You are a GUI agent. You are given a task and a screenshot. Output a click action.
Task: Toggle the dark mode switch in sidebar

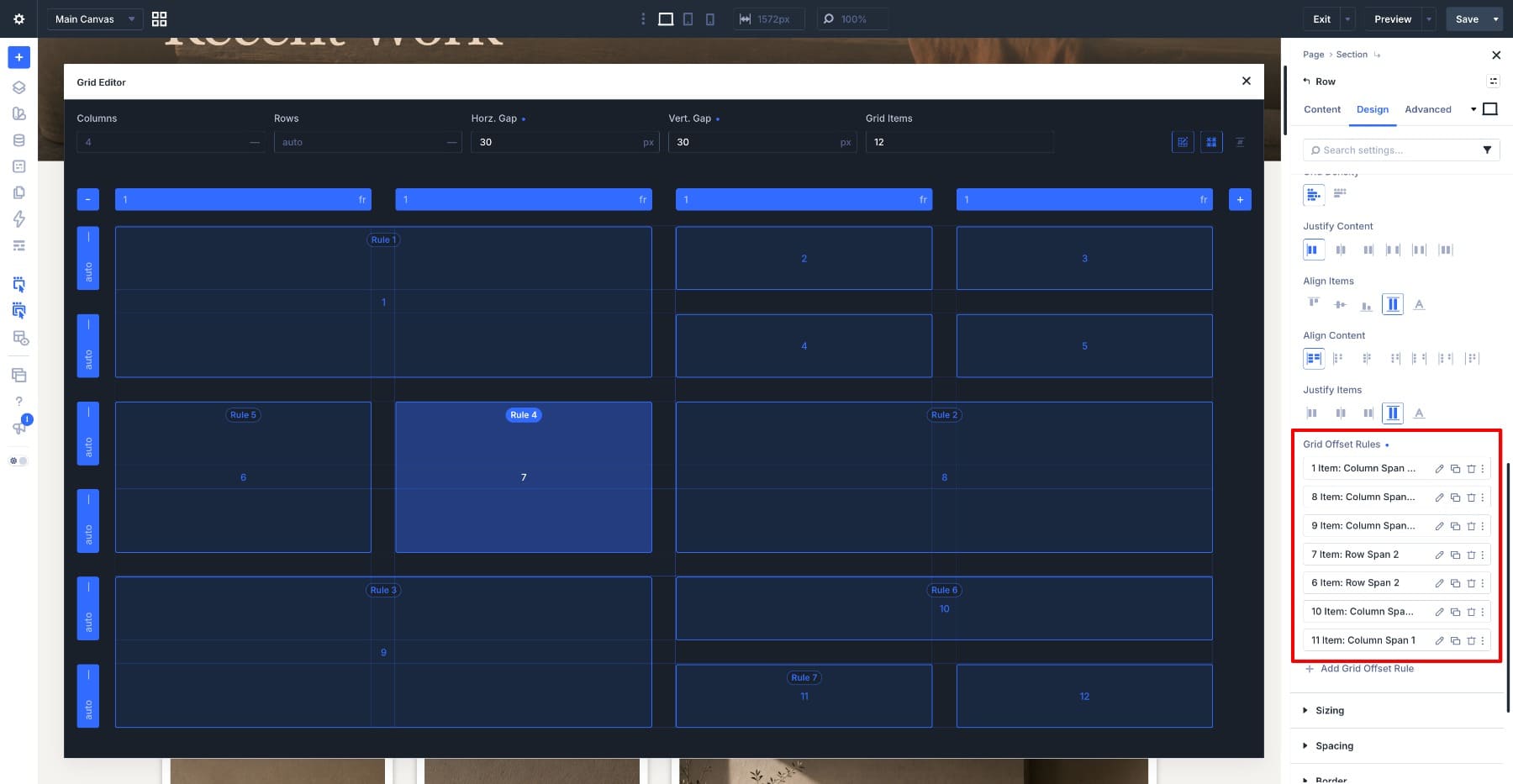pos(18,460)
